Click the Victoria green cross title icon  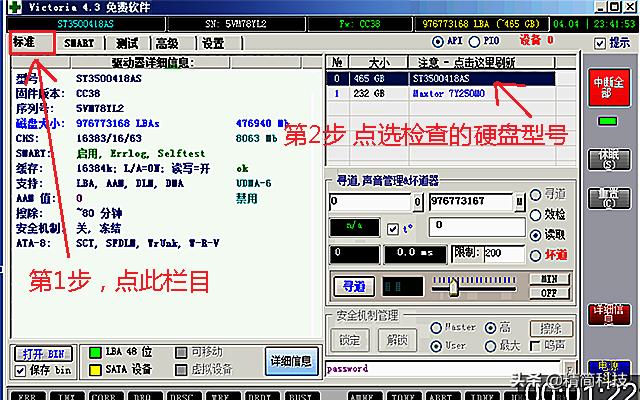coord(15,7)
